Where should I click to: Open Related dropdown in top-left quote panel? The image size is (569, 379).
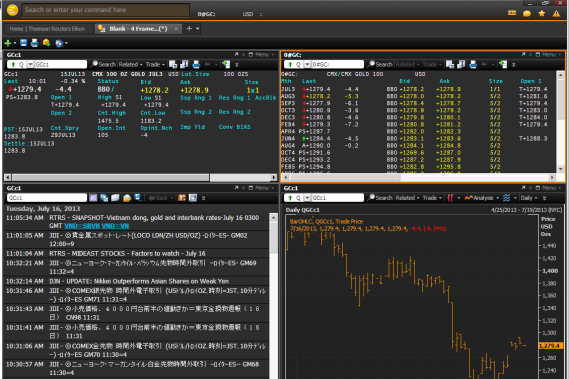coord(130,64)
